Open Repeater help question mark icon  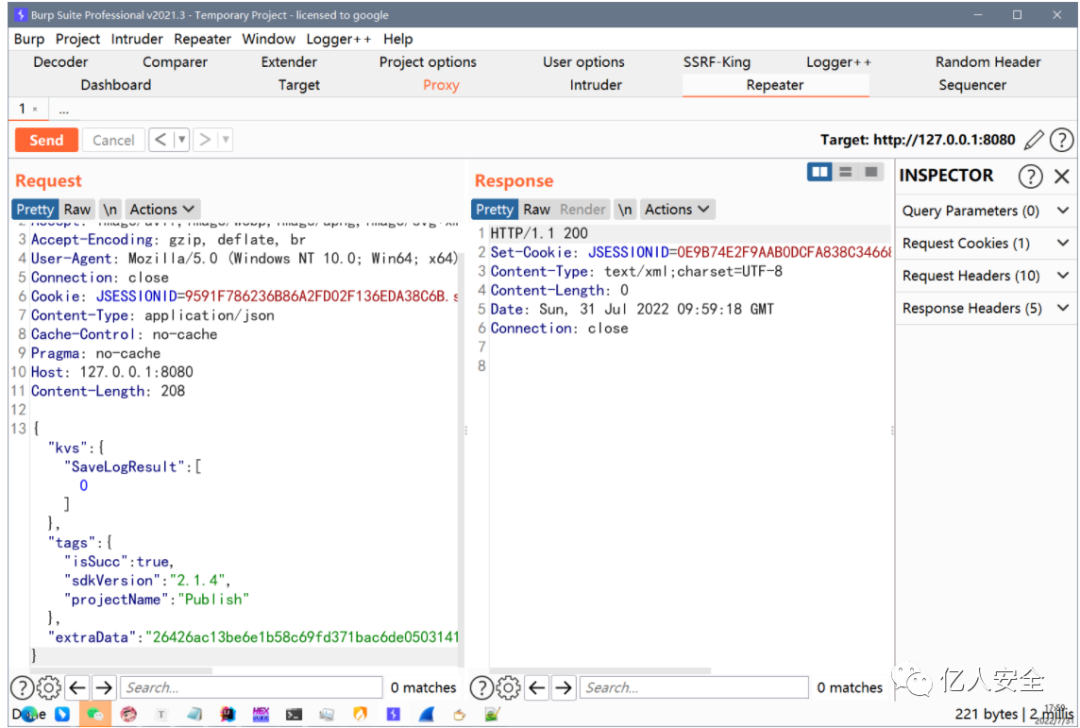pyautogui.click(x=1061, y=141)
